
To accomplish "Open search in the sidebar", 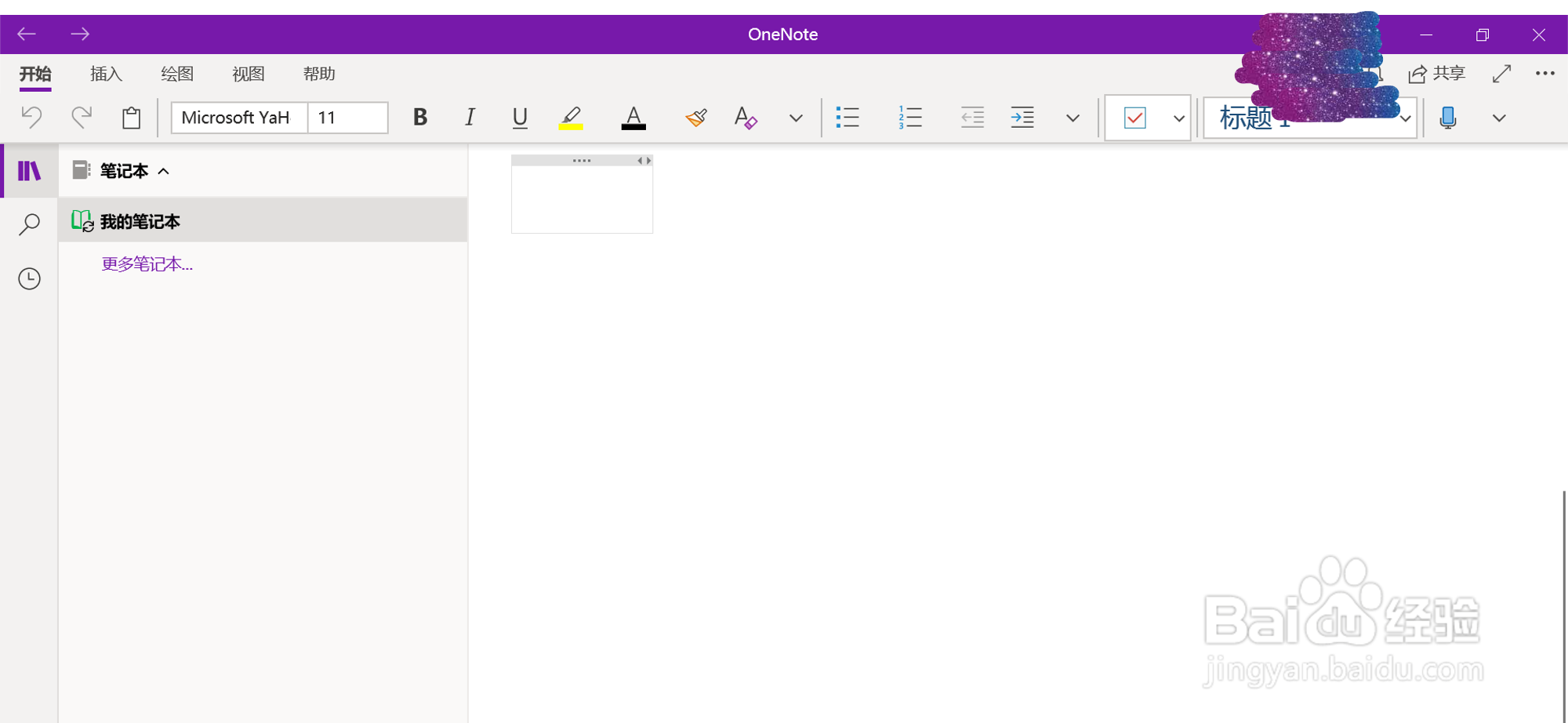I will [30, 224].
